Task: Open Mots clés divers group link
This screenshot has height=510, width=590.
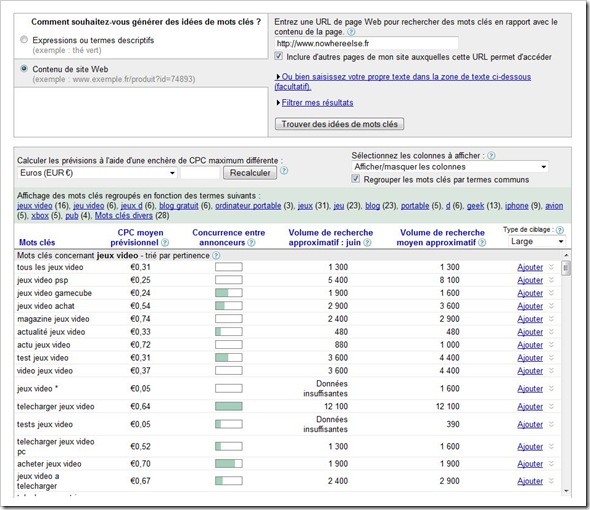Action: pos(123,216)
